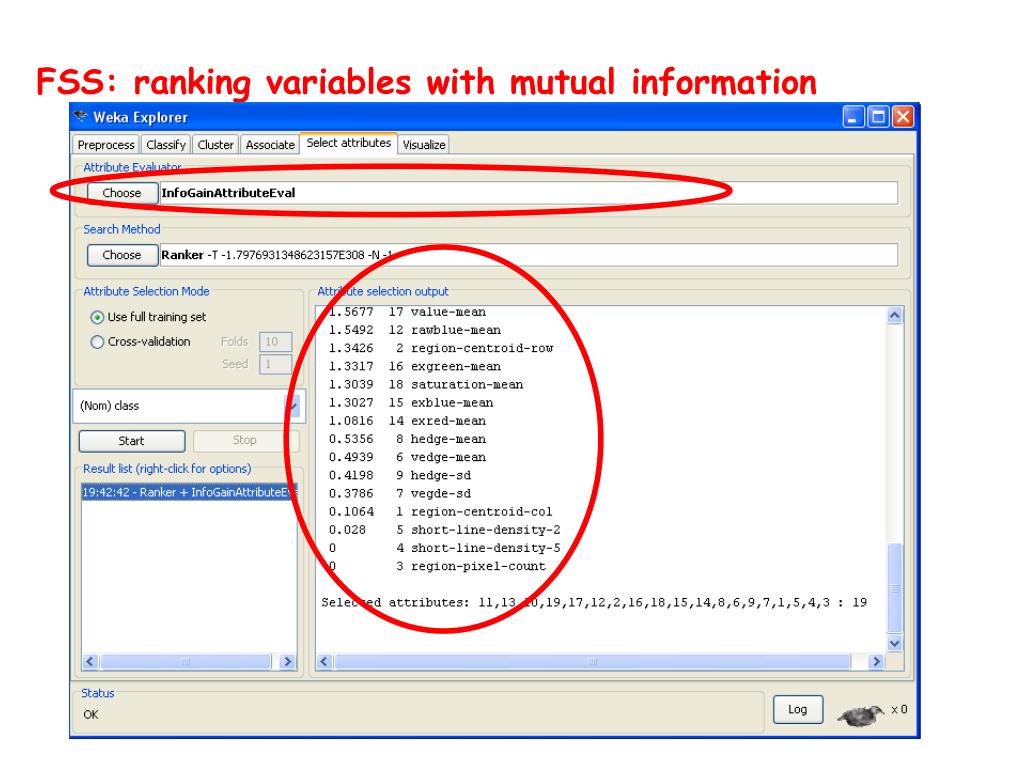Click the region-centroid-col output row
Viewport: 1024px width, 768px height.
pyautogui.click(x=441, y=512)
